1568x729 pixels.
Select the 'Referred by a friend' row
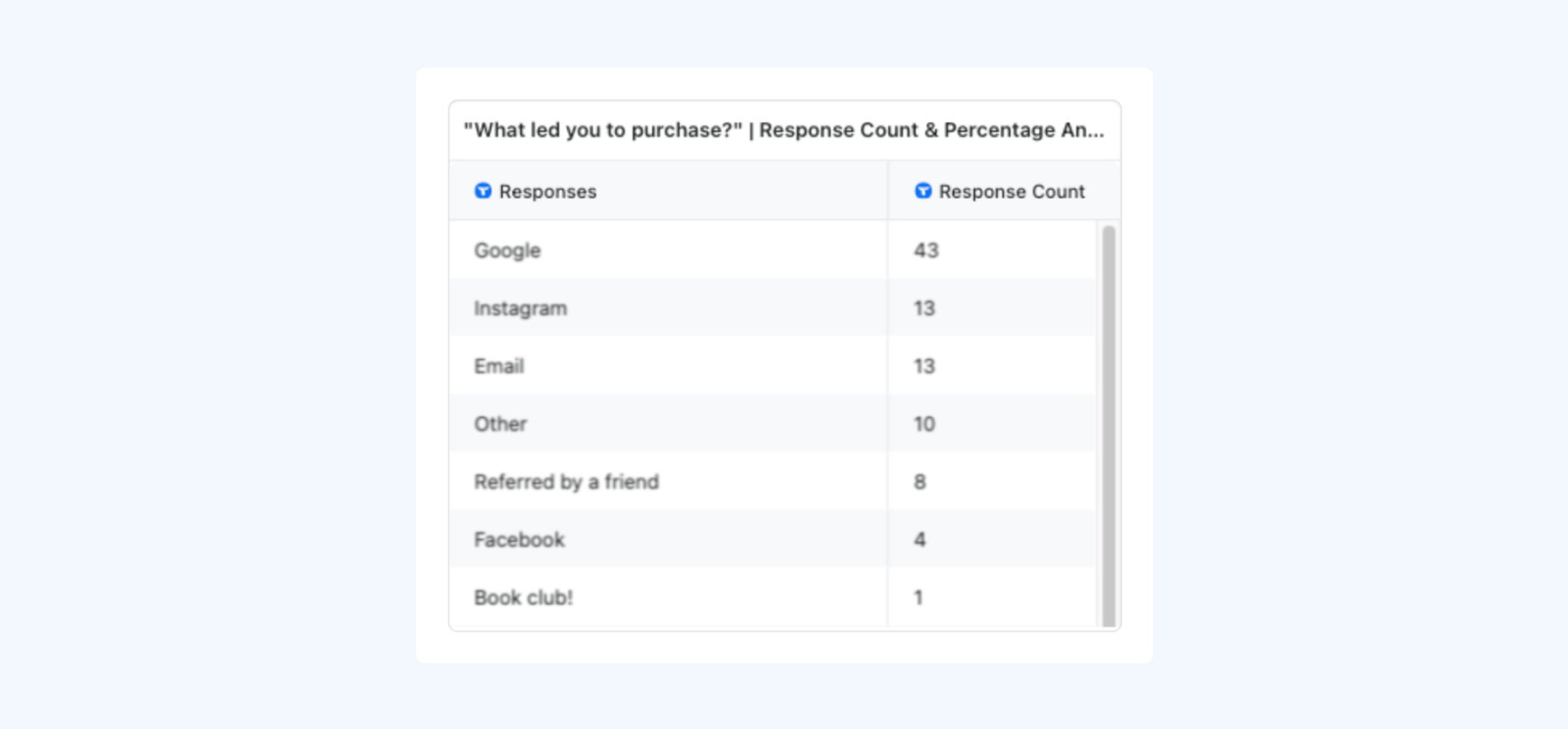pyautogui.click(x=773, y=482)
